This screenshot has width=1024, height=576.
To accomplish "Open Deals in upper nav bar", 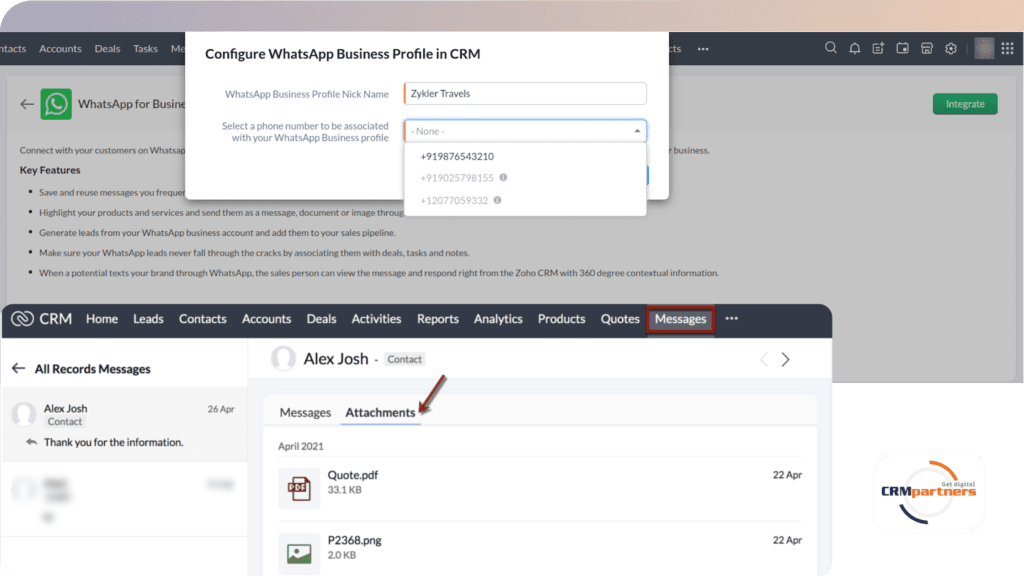I will click(107, 48).
